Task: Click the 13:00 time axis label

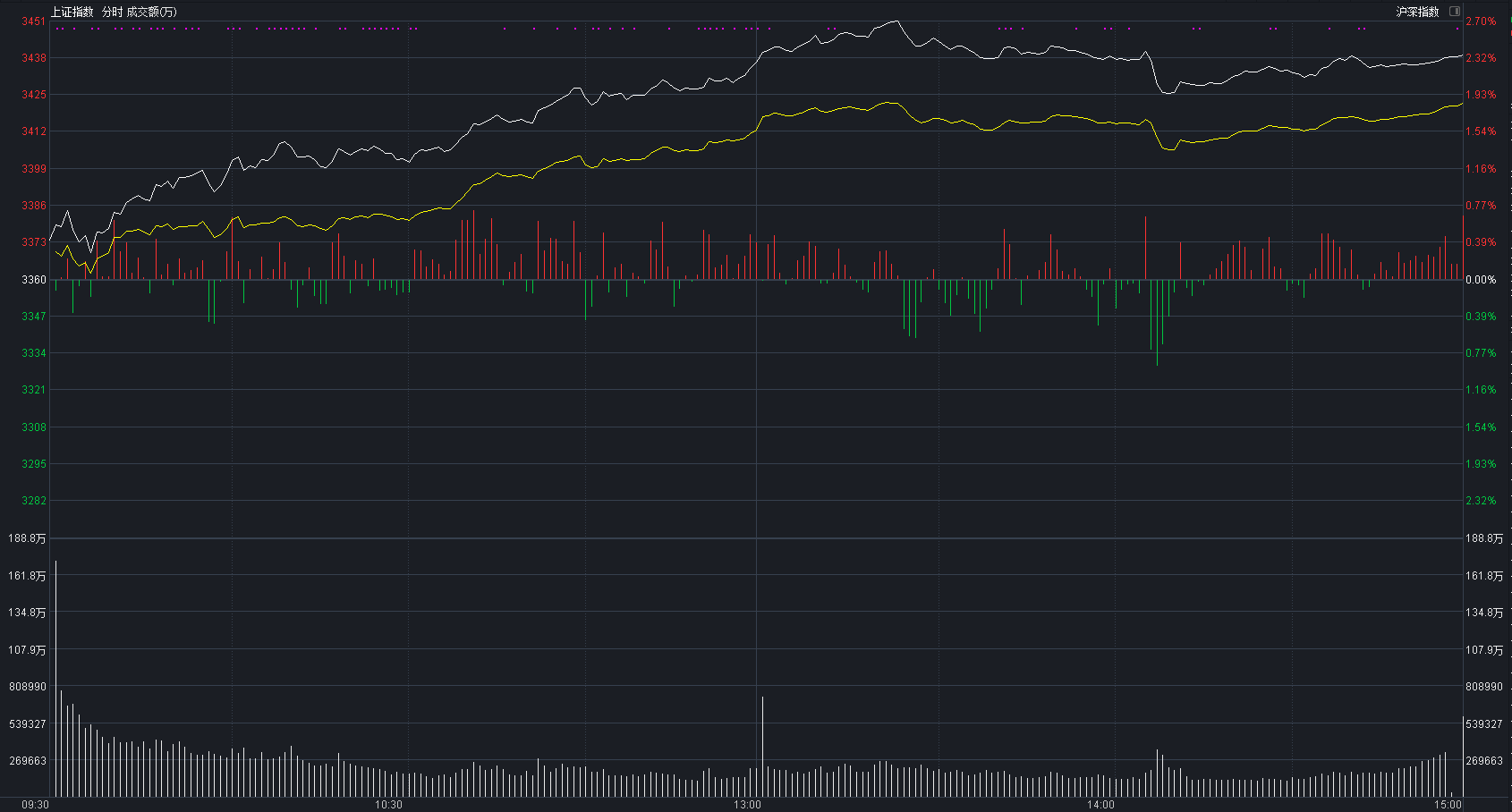Action: click(x=747, y=805)
